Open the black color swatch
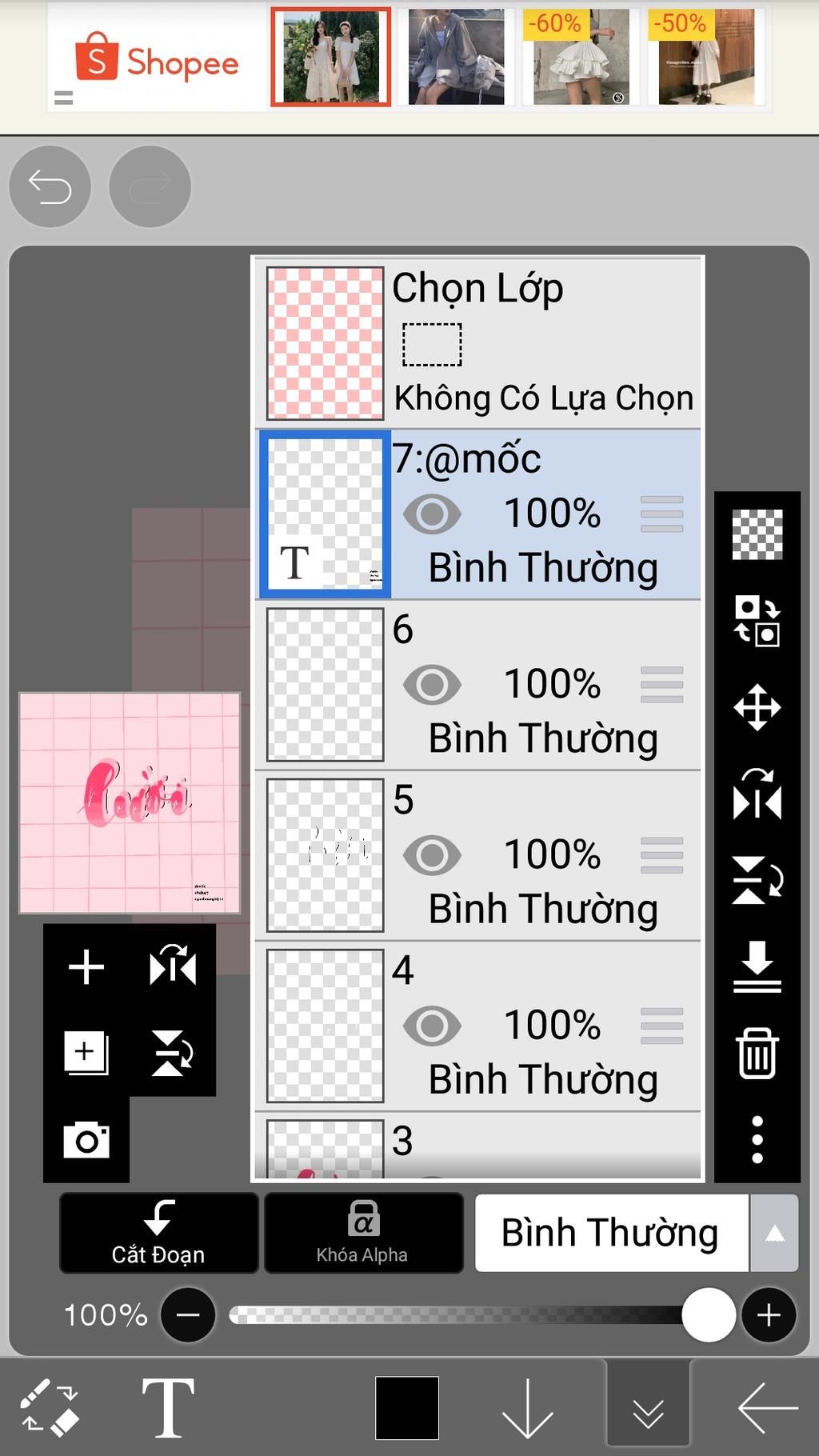This screenshot has height=1456, width=819. coord(407,1407)
